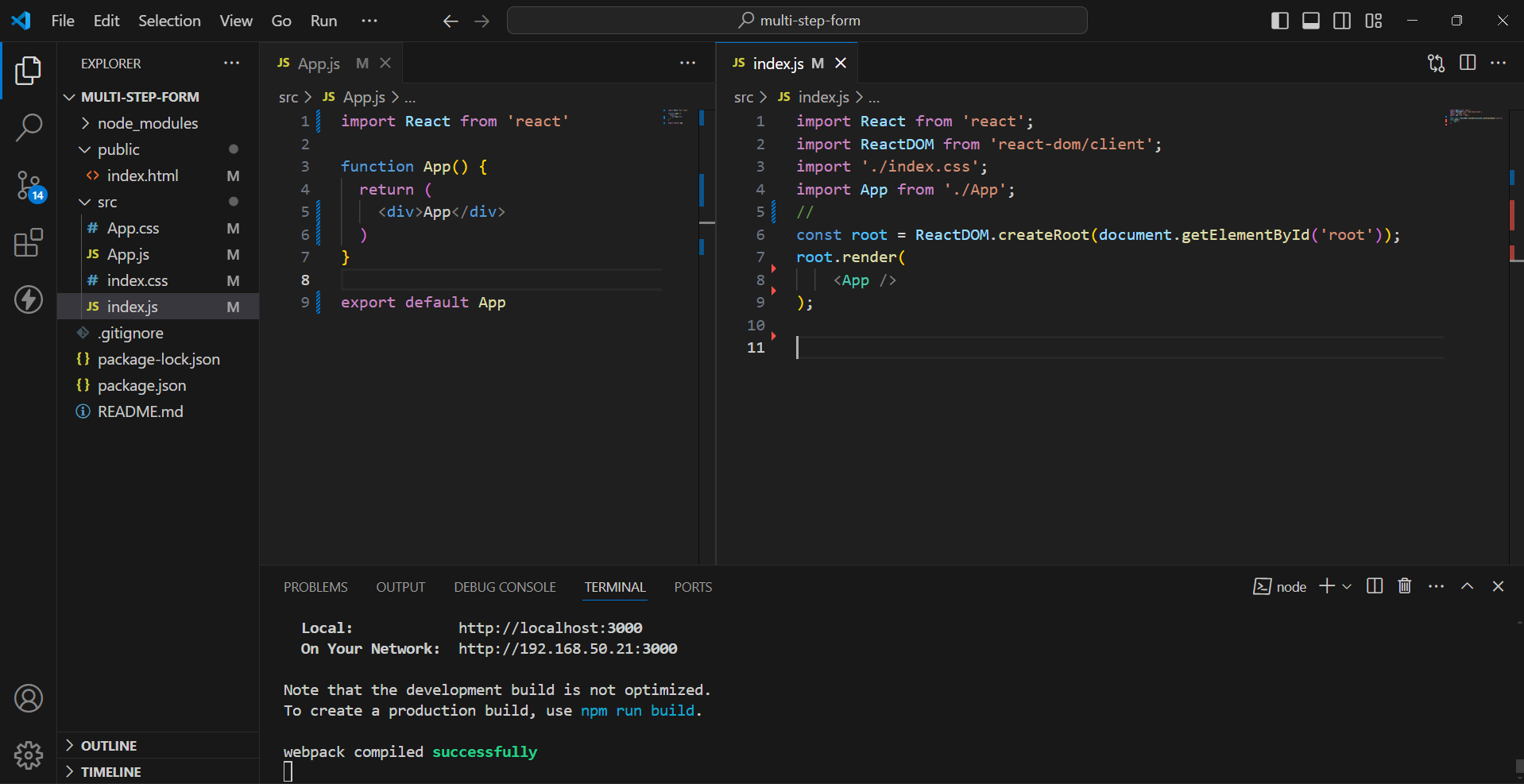Screen dimensions: 1524x784
Task: Open http://localhost:3000 link in terminal
Action: click(550, 628)
